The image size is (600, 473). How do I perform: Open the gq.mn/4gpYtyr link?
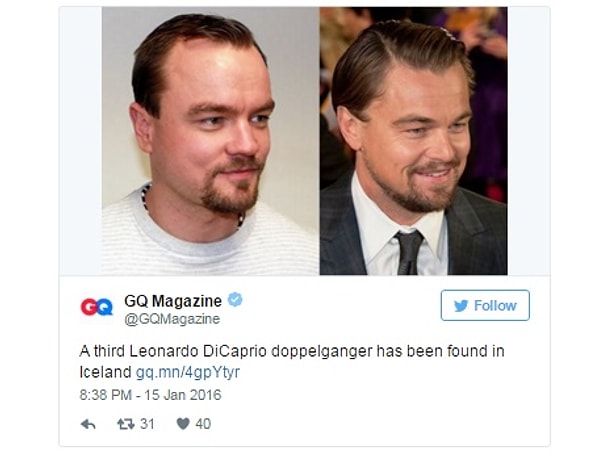click(x=188, y=372)
